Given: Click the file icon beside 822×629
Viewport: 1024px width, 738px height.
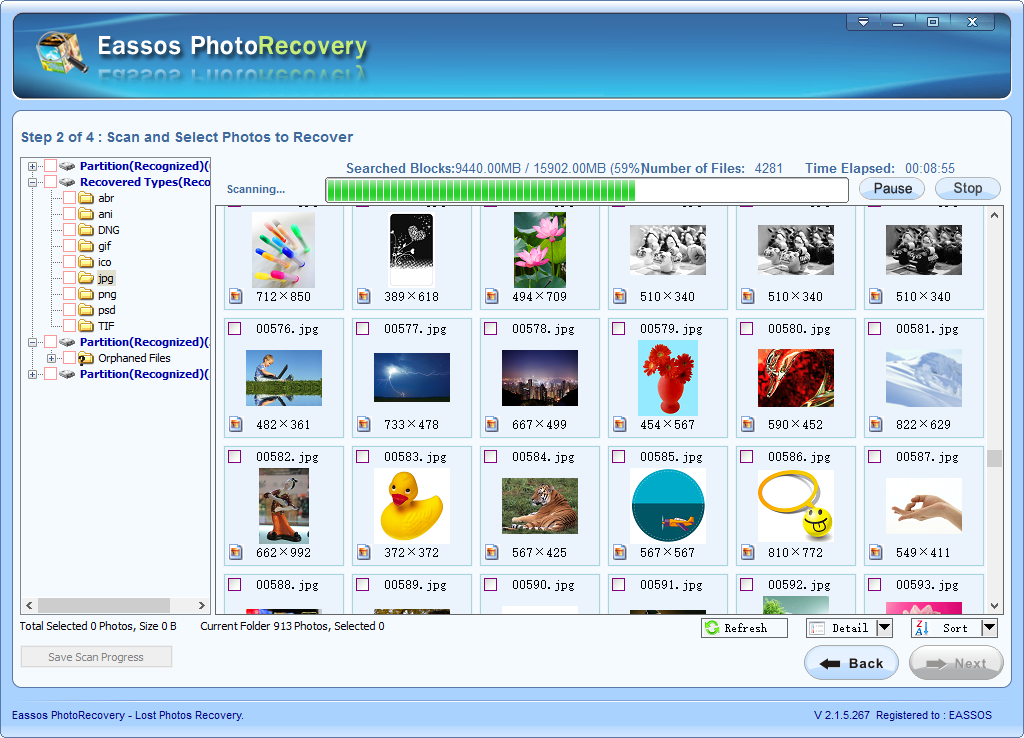Looking at the screenshot, I should [876, 425].
